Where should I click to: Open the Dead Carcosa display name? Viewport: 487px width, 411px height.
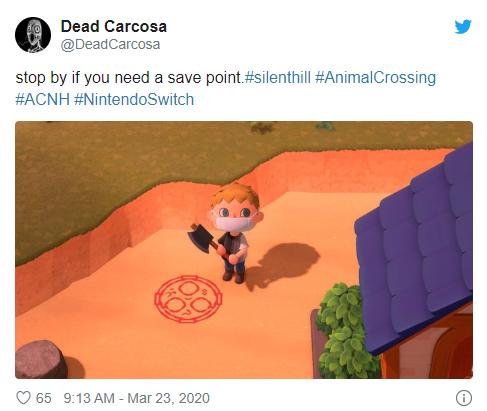pos(114,26)
